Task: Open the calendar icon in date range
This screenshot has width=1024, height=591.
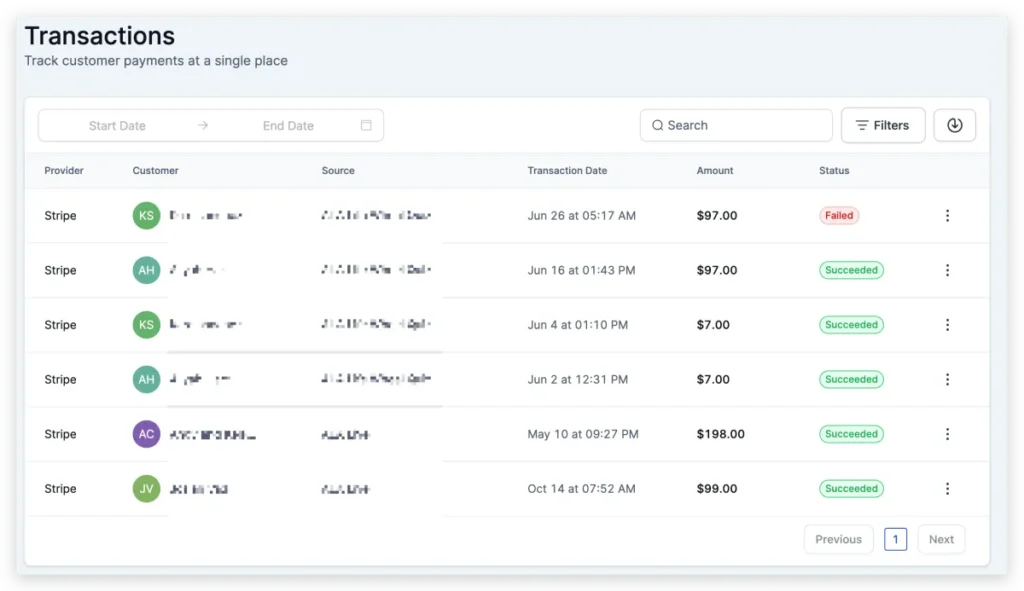Action: 366,125
